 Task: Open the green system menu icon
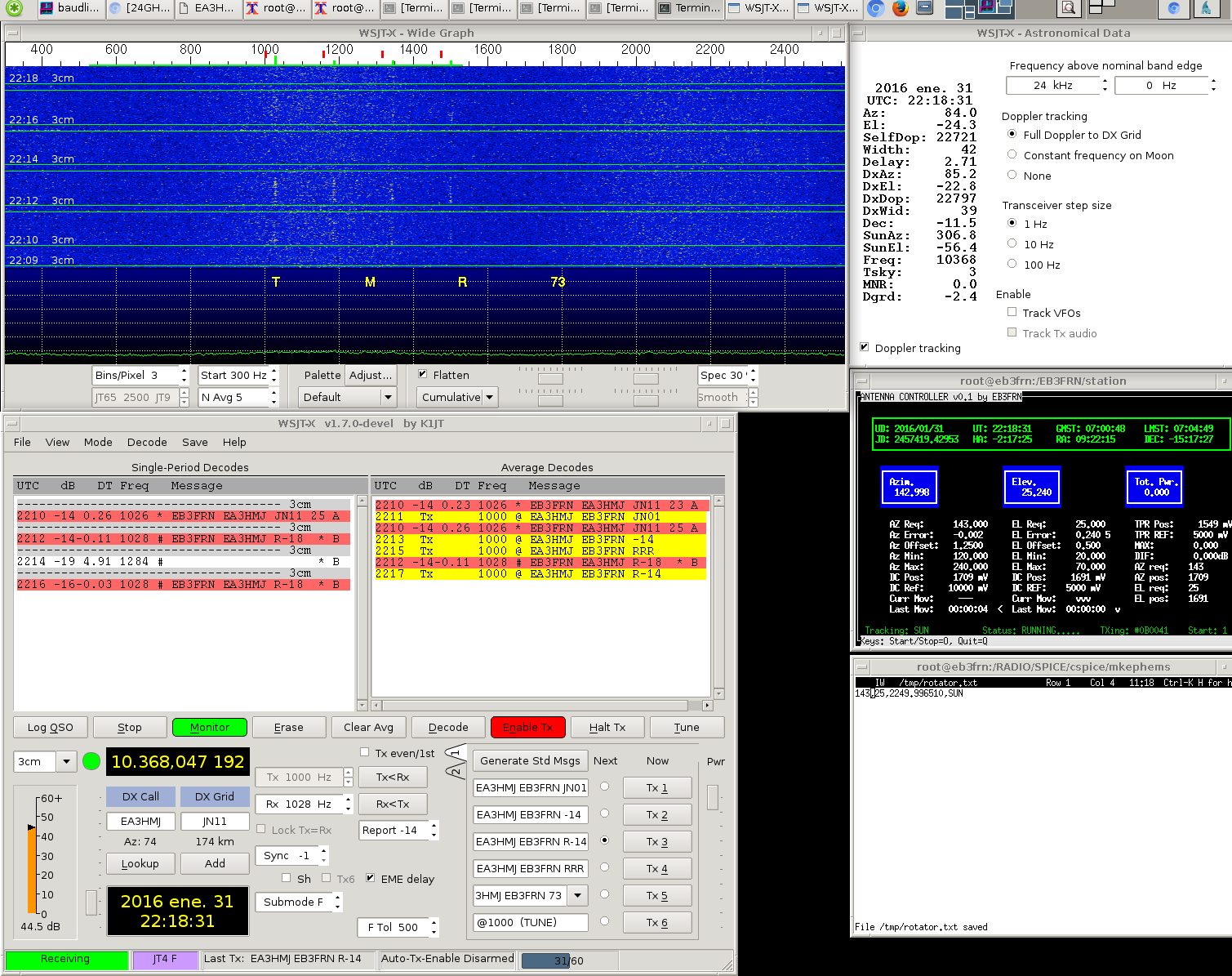point(15,8)
